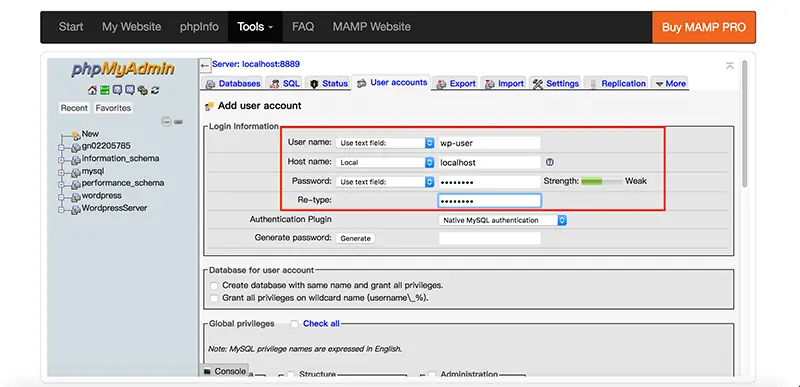Check Grant all privileges on wildcard name

[x=214, y=298]
